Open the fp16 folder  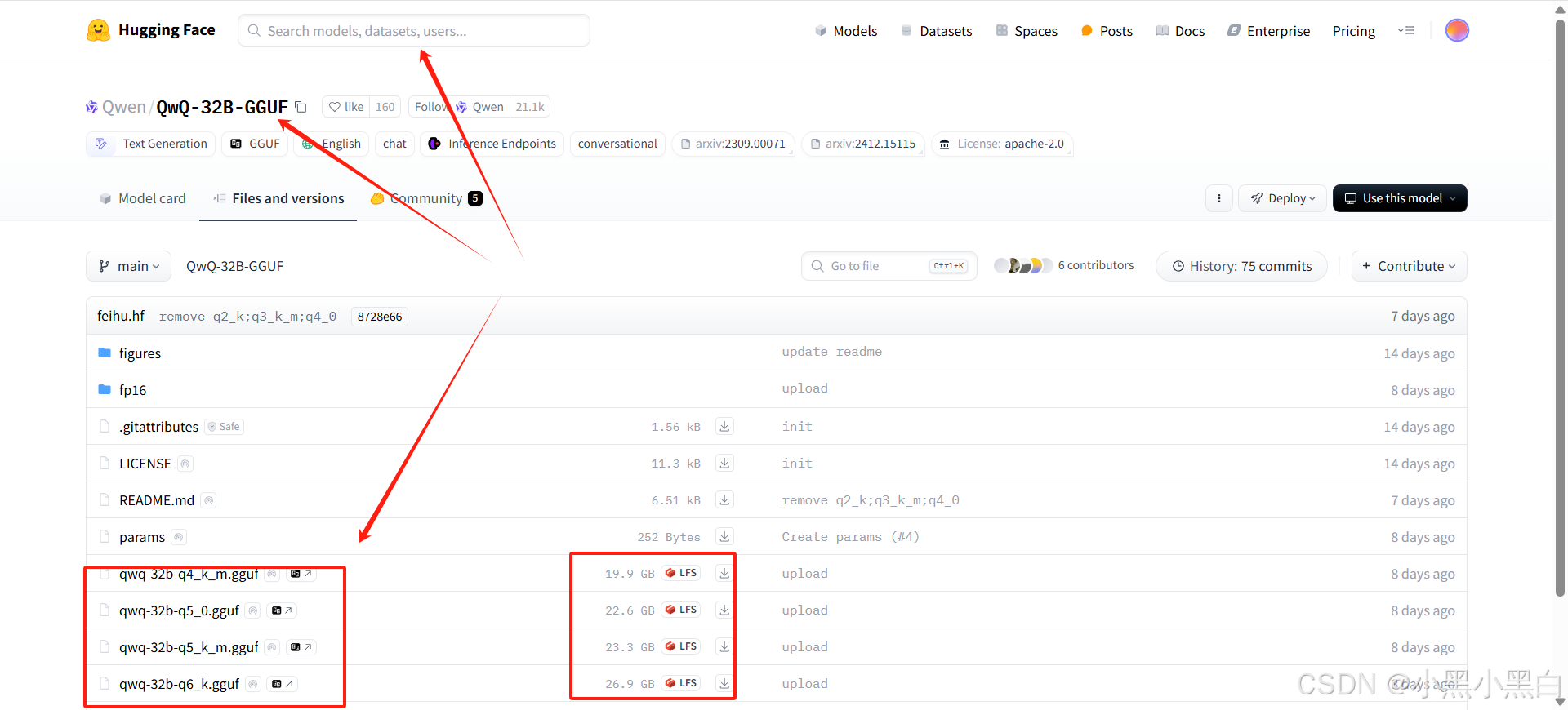(x=132, y=390)
